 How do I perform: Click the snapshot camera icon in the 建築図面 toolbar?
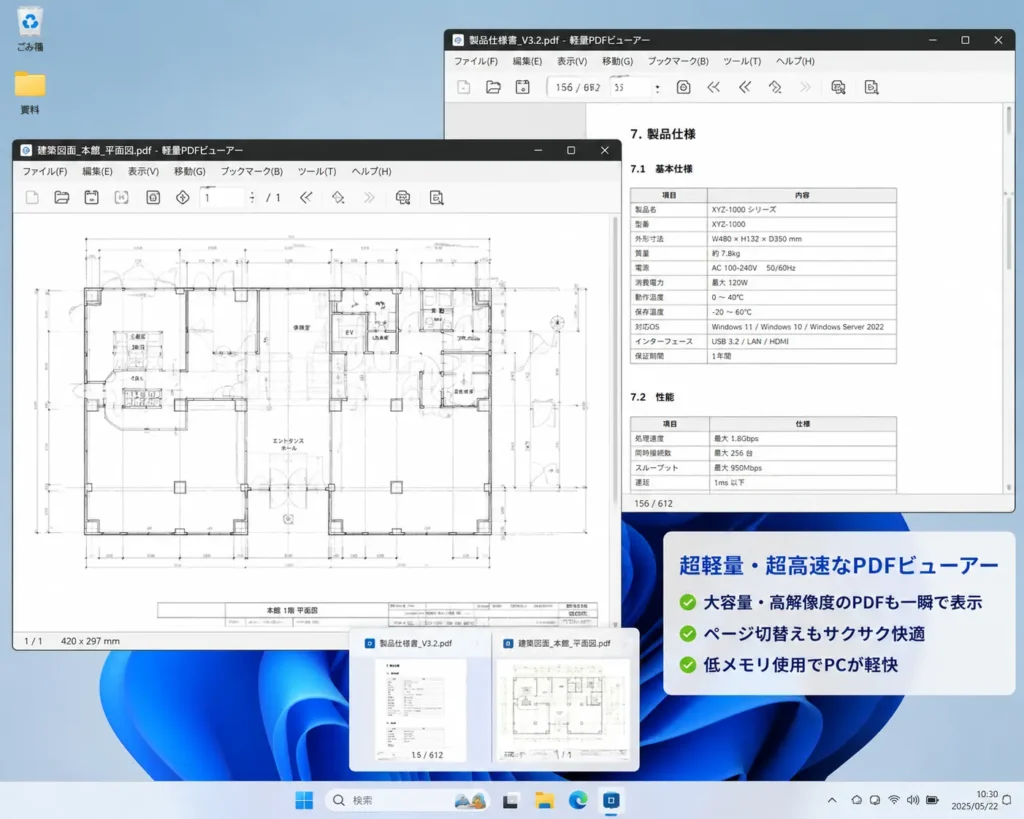click(153, 197)
